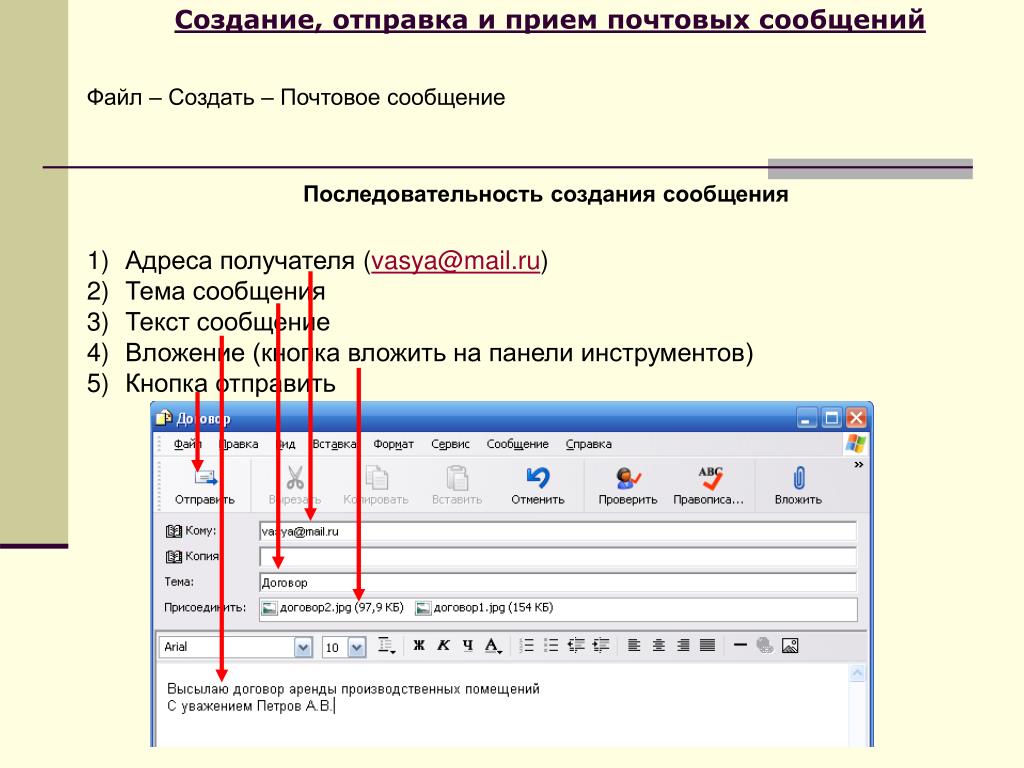1024x768 pixels.
Task: Click the Проверить check names icon
Action: click(x=628, y=478)
